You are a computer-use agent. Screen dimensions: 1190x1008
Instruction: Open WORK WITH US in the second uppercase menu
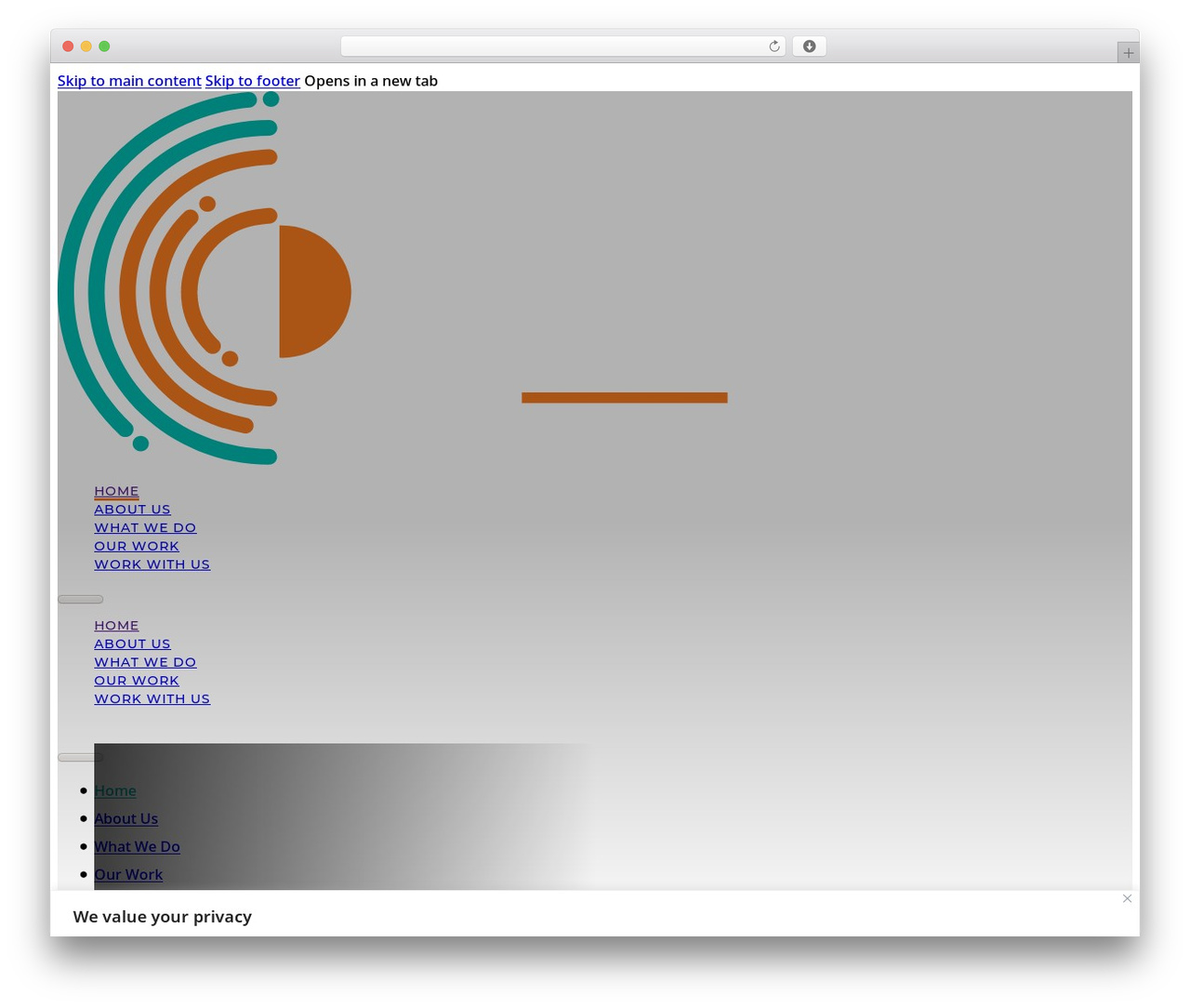pyautogui.click(x=152, y=698)
